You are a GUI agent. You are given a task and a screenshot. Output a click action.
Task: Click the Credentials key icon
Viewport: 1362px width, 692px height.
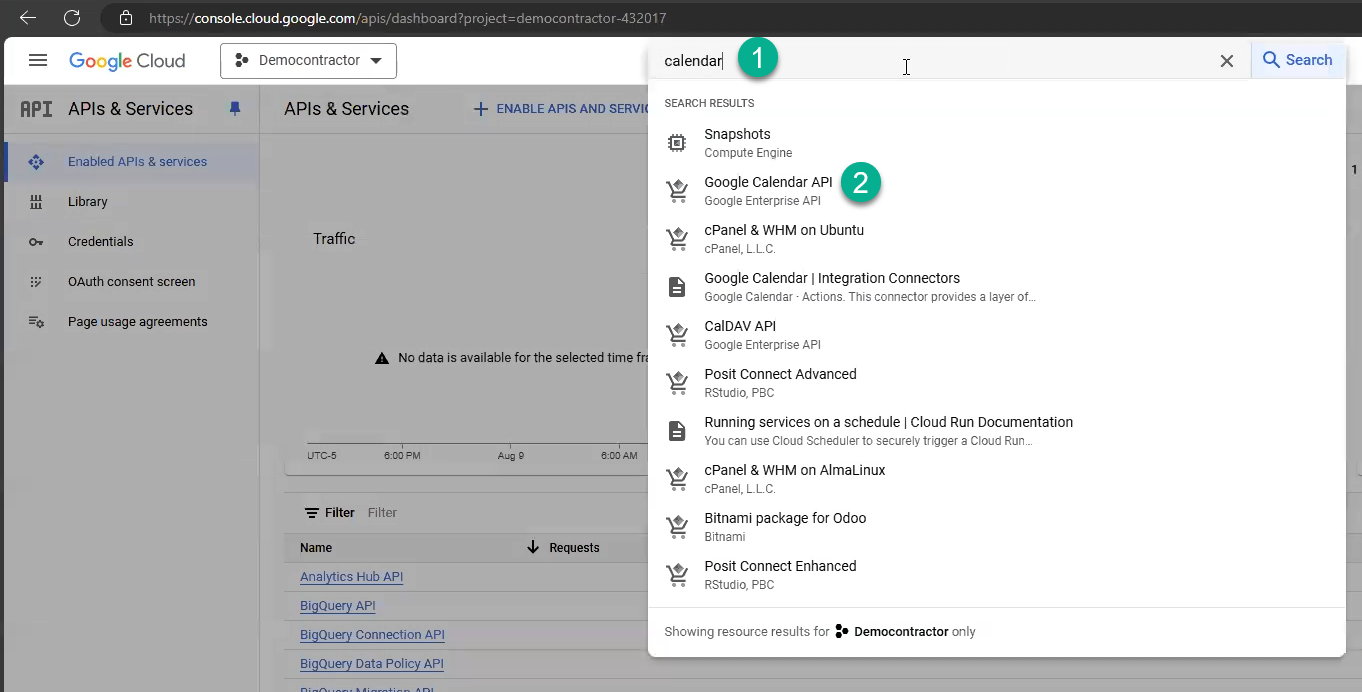[x=36, y=242]
